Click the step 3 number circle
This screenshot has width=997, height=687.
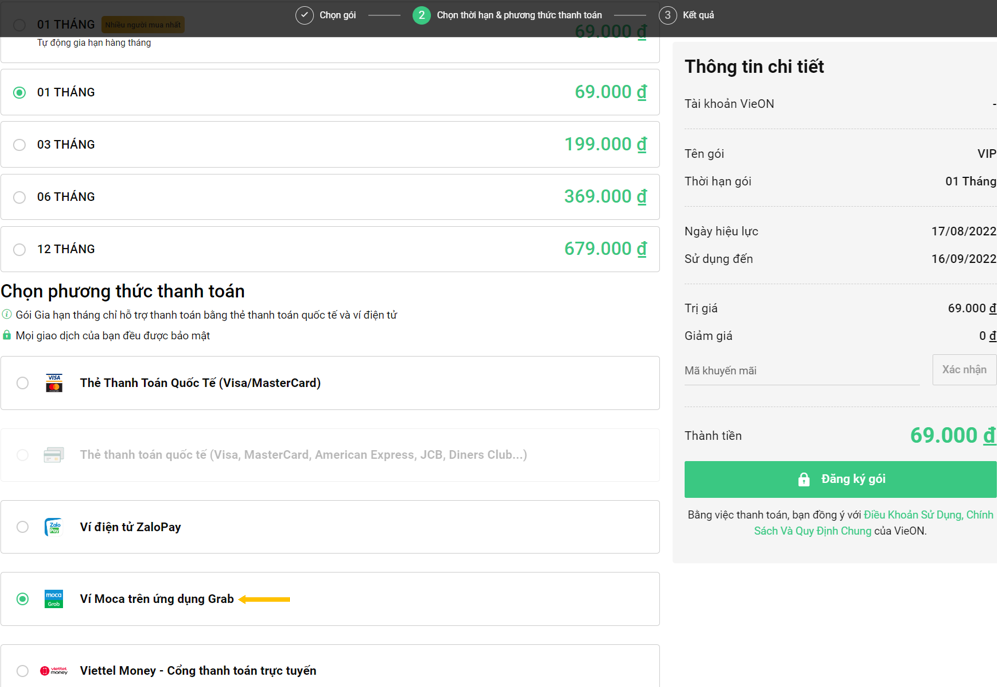point(668,15)
